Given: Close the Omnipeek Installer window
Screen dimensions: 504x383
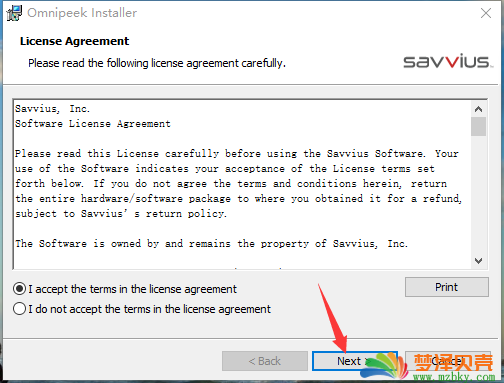Looking at the screenshot, I should pos(486,13).
